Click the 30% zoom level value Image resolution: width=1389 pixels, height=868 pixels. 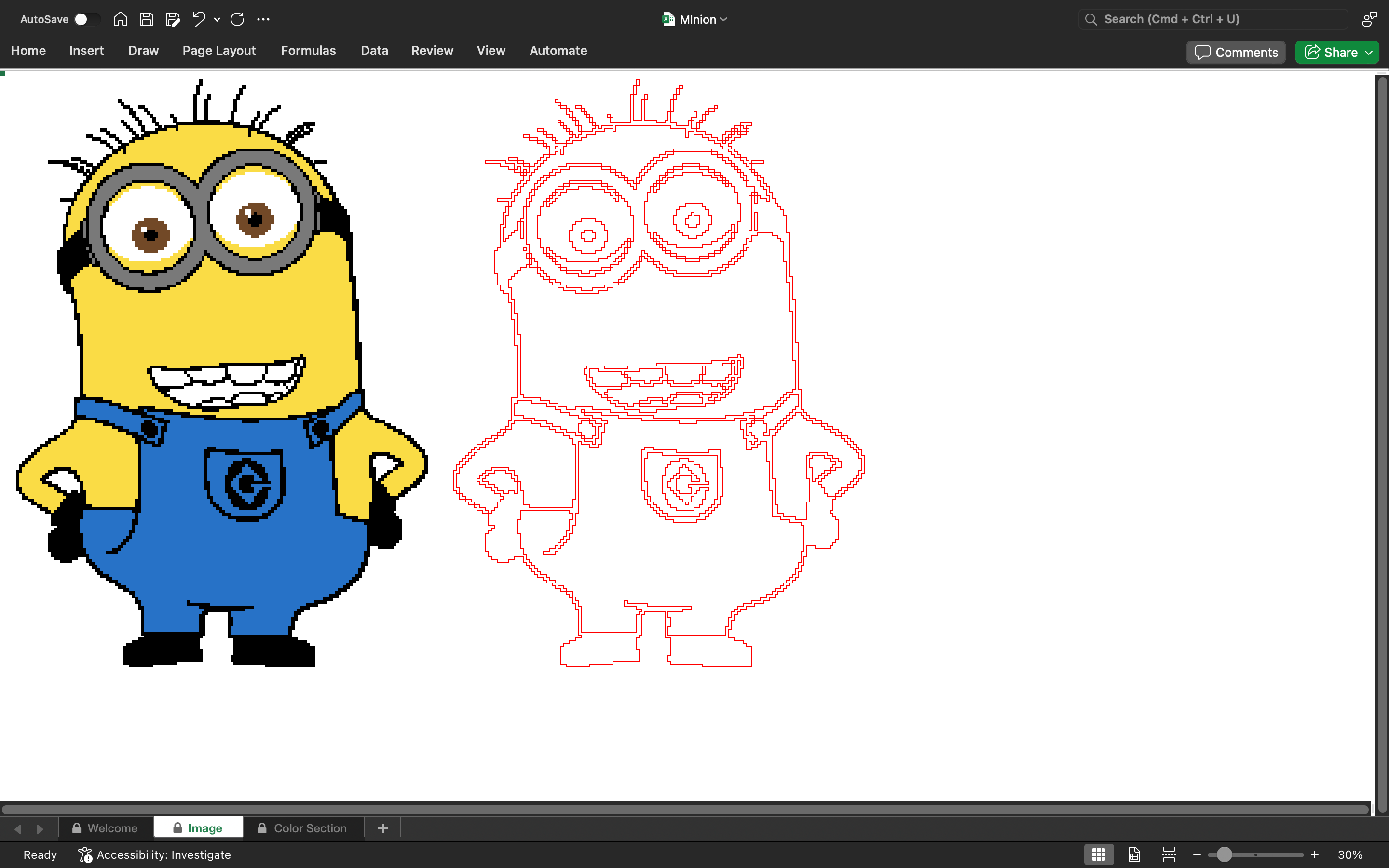point(1350,855)
